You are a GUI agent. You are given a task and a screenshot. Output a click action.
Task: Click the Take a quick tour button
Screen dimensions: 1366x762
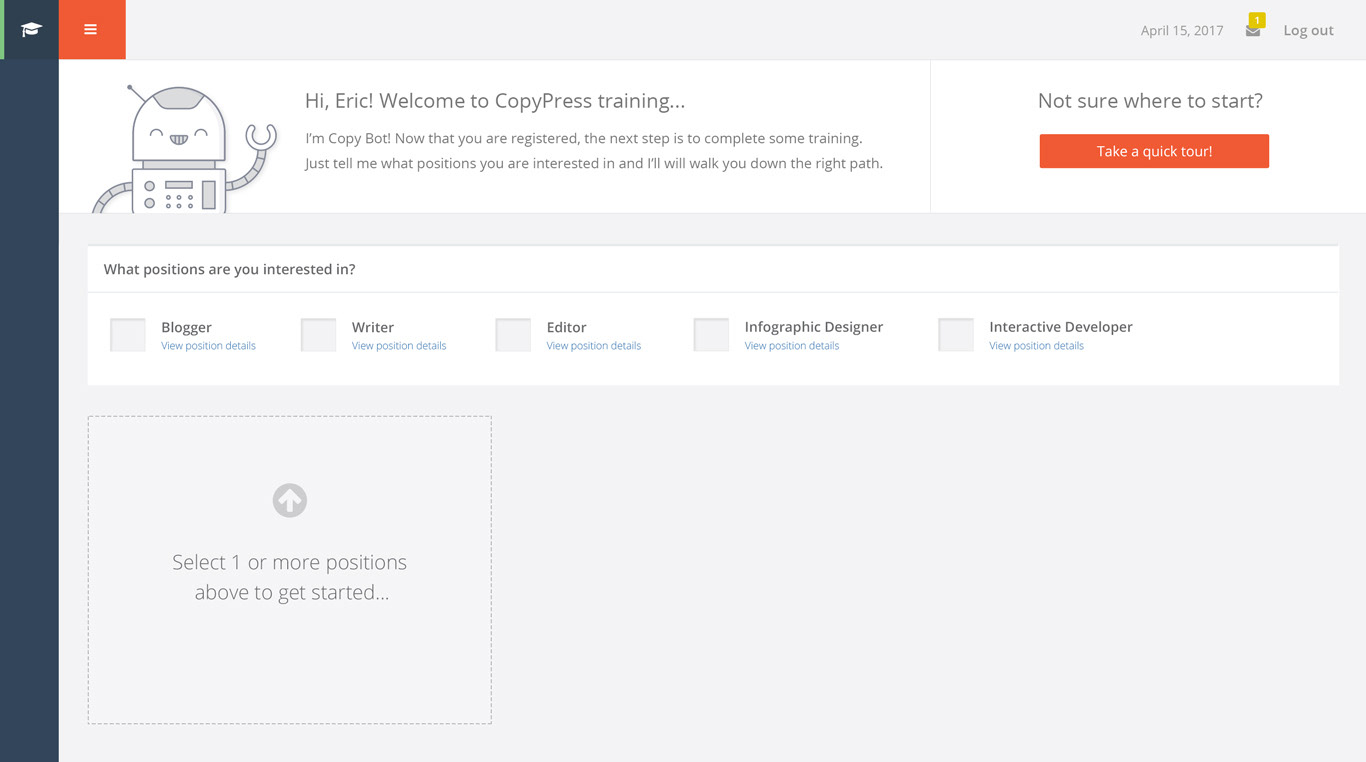click(1154, 151)
